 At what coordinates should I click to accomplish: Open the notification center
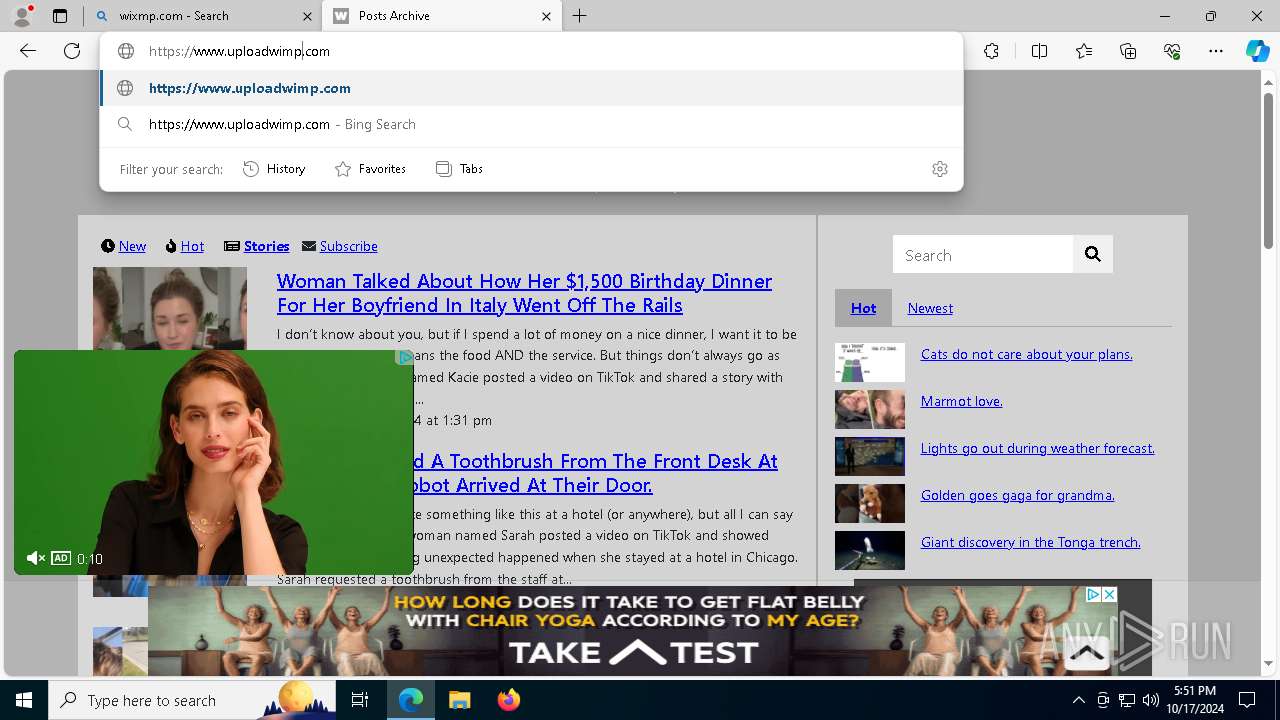click(1247, 700)
